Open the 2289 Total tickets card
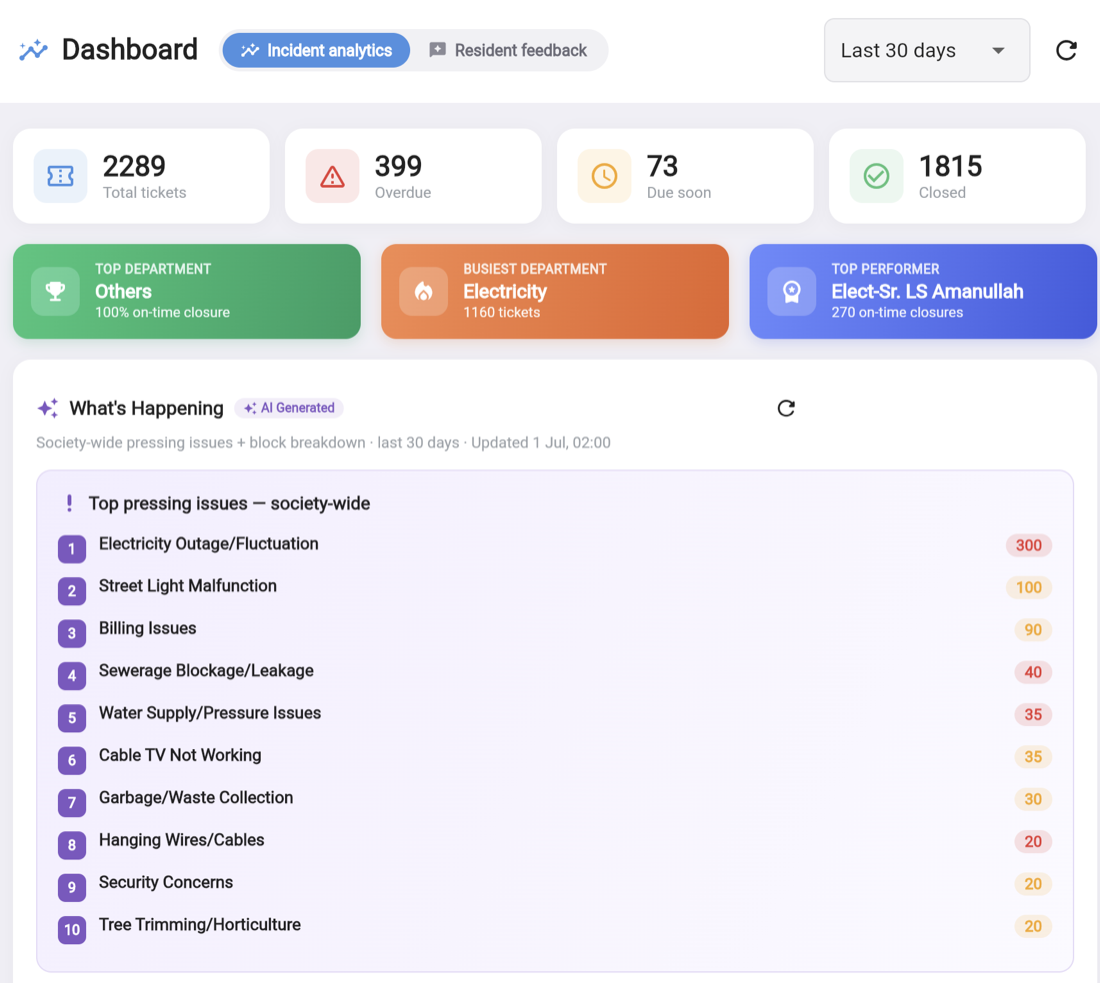The height and width of the screenshot is (983, 1100). [141, 176]
